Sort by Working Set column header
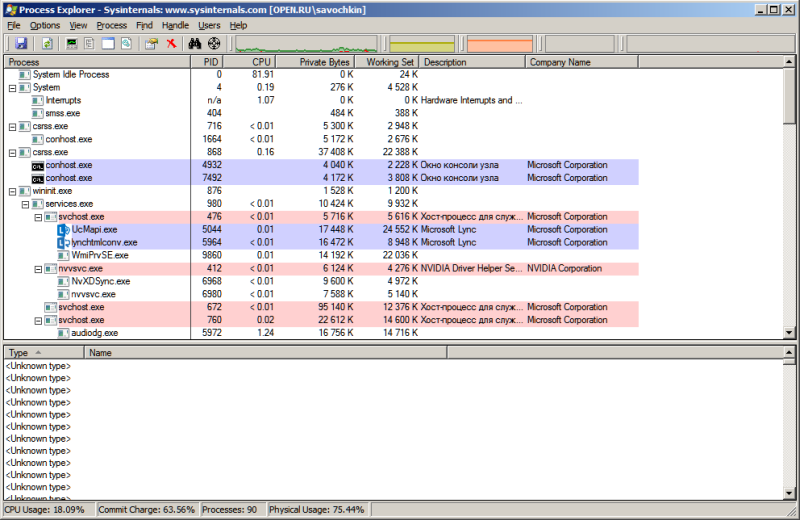 pos(386,62)
